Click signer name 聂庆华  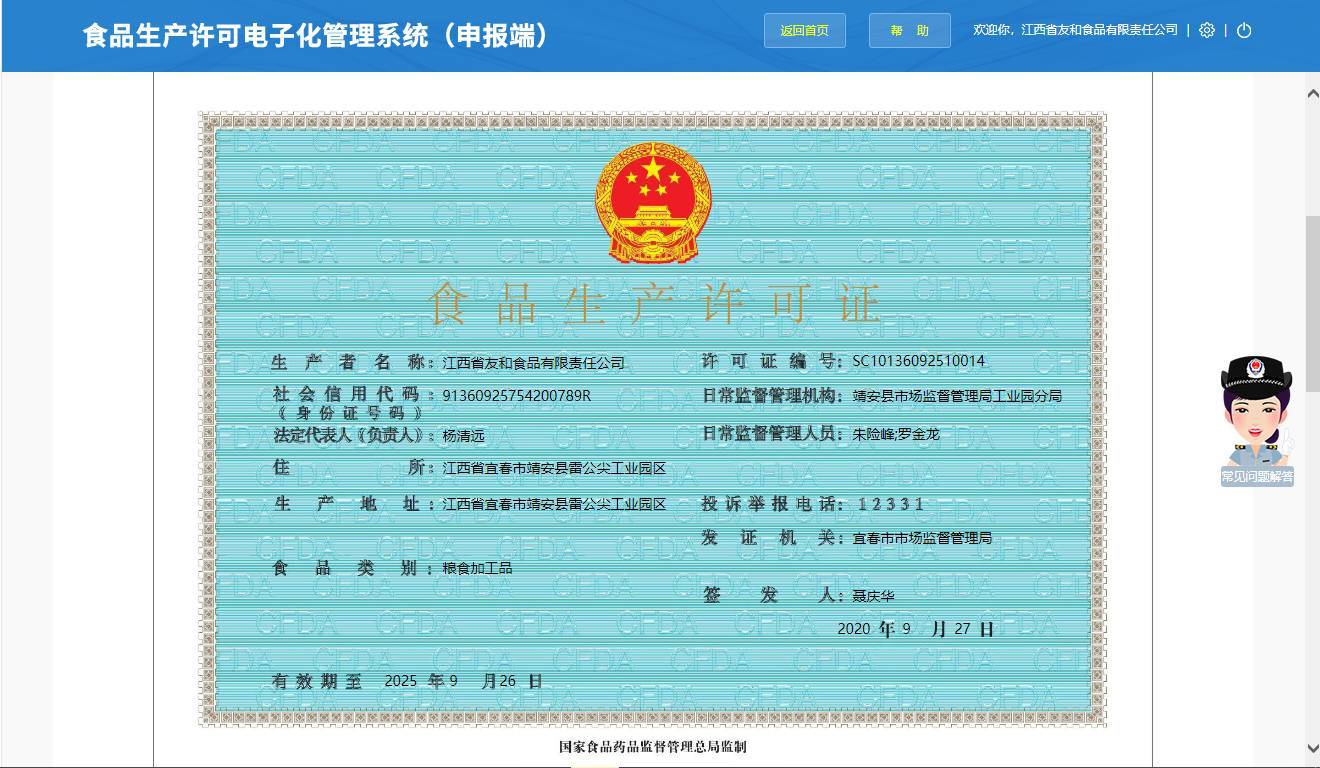pyautogui.click(x=873, y=596)
